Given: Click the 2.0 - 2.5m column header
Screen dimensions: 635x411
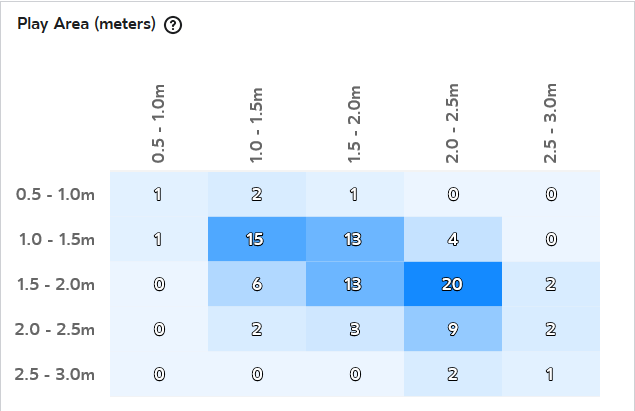Looking at the screenshot, I should 452,123.
